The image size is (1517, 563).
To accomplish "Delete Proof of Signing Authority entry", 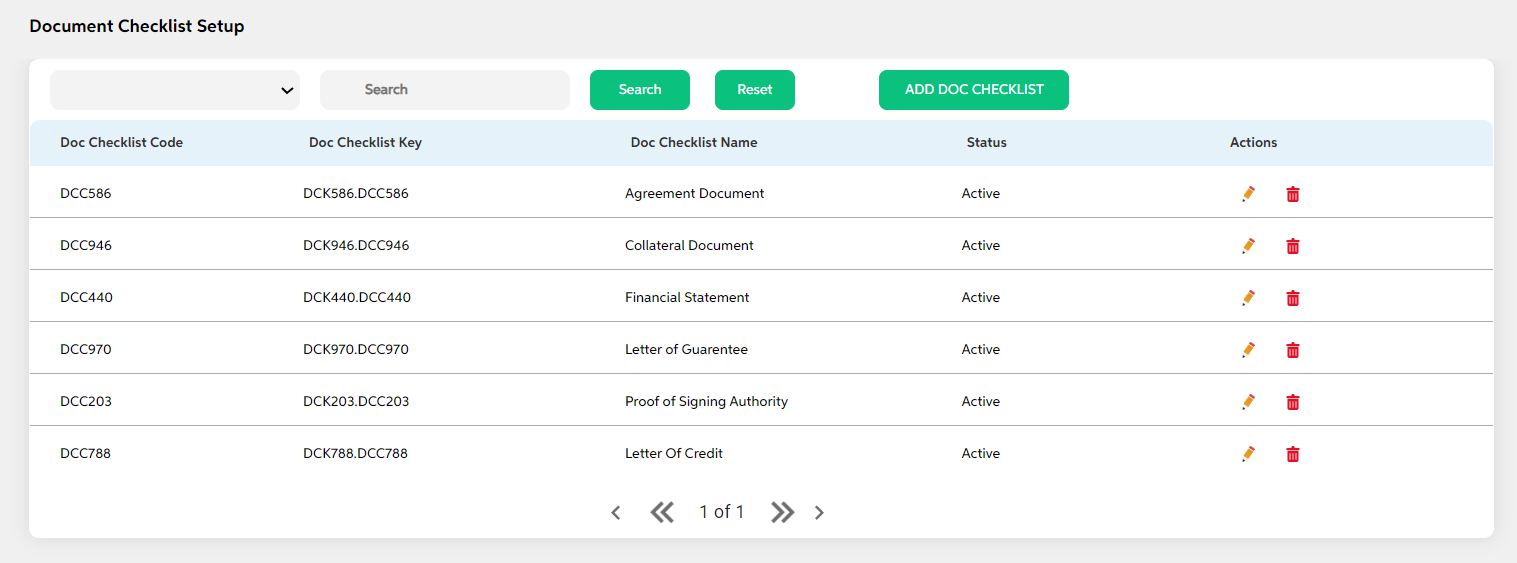I will click(x=1293, y=402).
